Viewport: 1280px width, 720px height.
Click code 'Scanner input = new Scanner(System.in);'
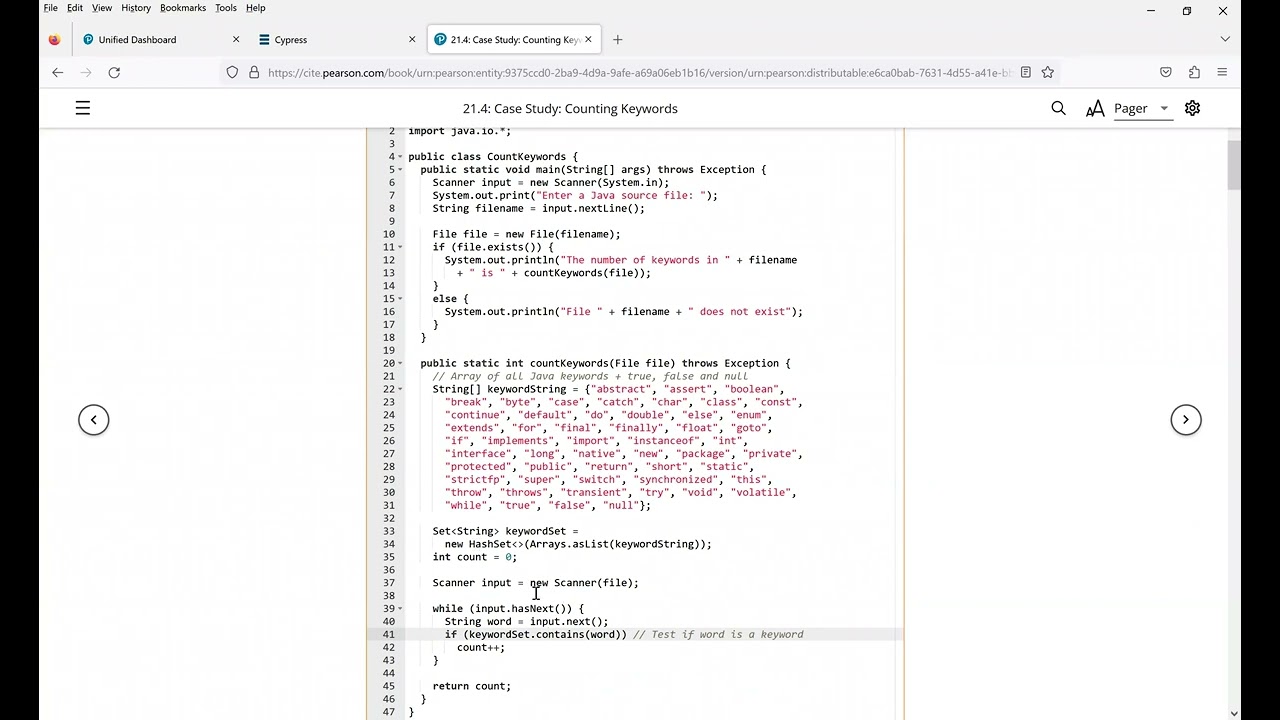tap(551, 183)
